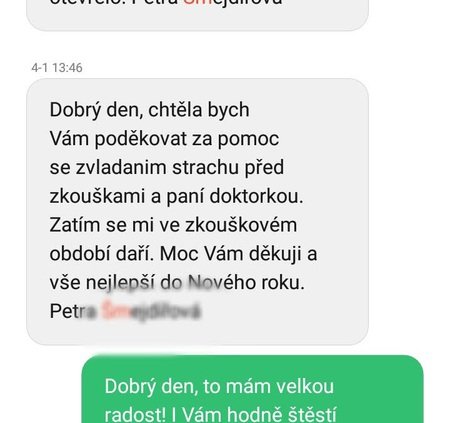Click the word "doktorkou" in grey message
Viewport: 450px width, 423px height.
click(x=256, y=196)
